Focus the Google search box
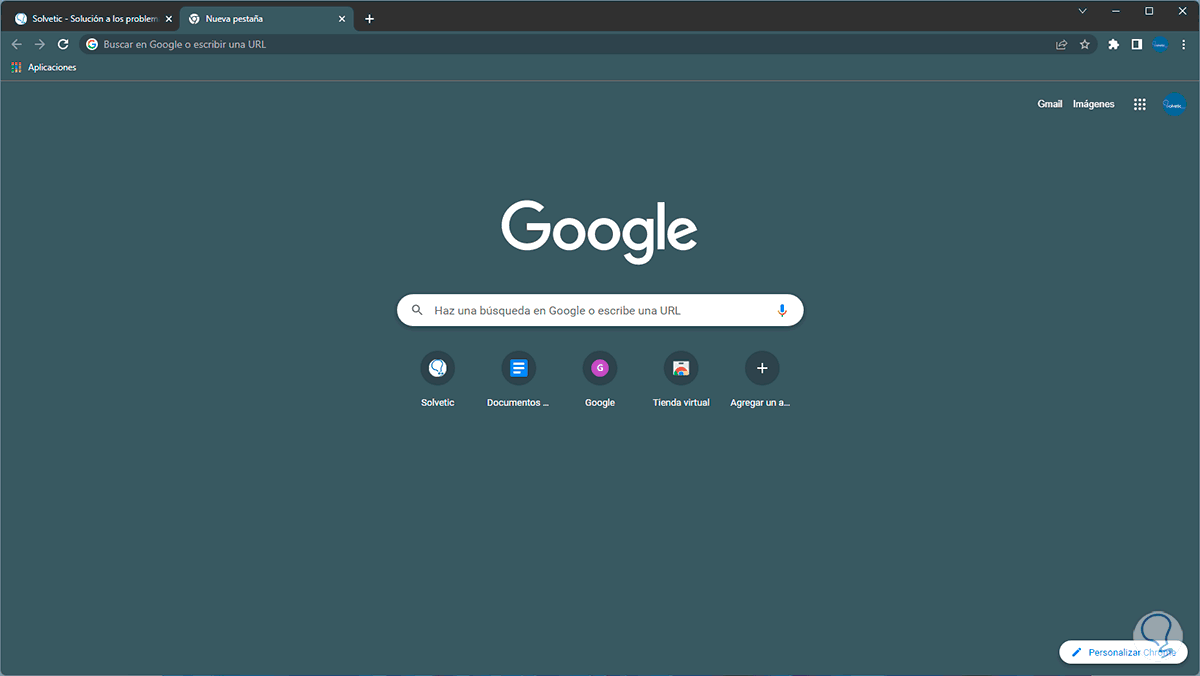1200x676 pixels. (600, 310)
